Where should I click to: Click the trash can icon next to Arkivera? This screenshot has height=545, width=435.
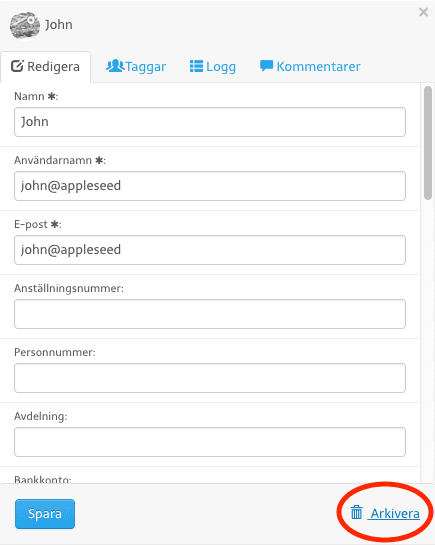click(356, 512)
